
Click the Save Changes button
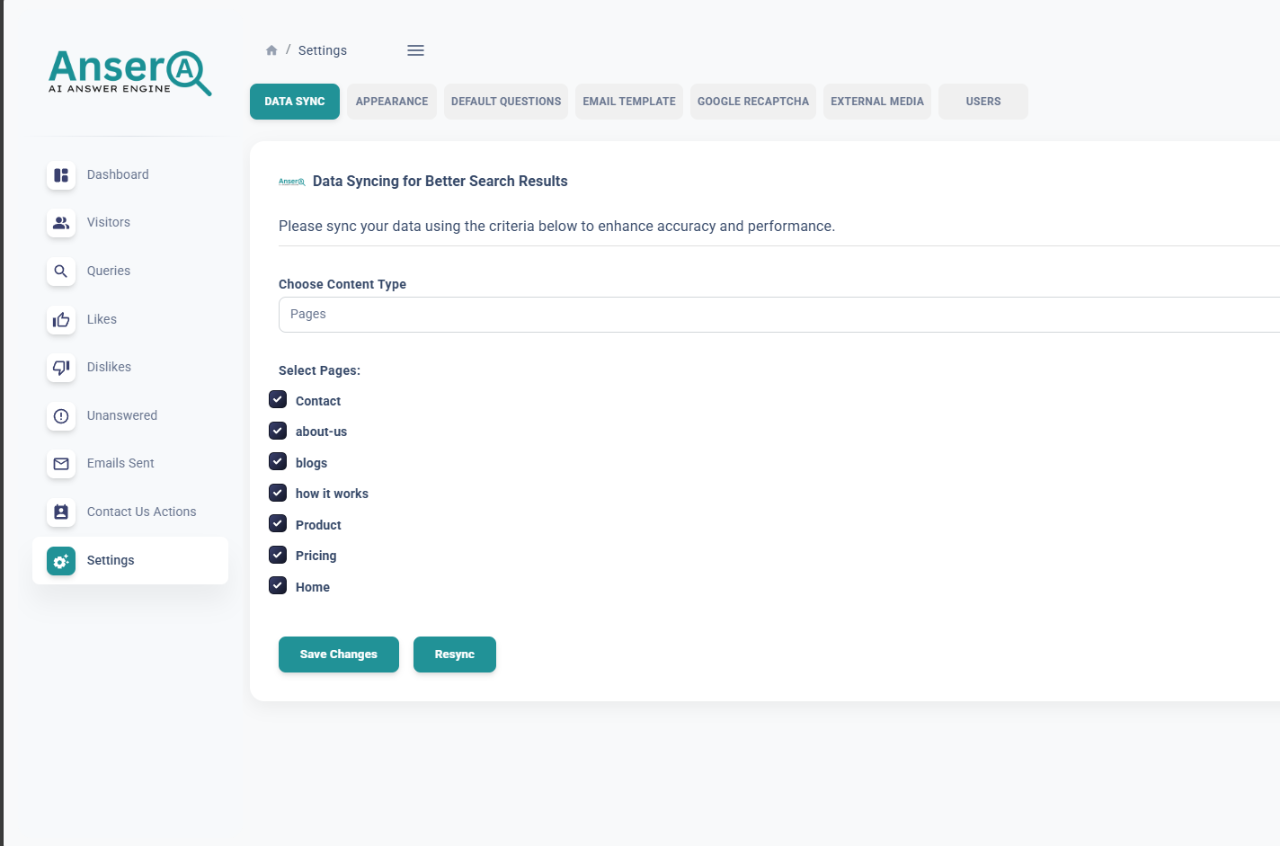pyautogui.click(x=339, y=654)
